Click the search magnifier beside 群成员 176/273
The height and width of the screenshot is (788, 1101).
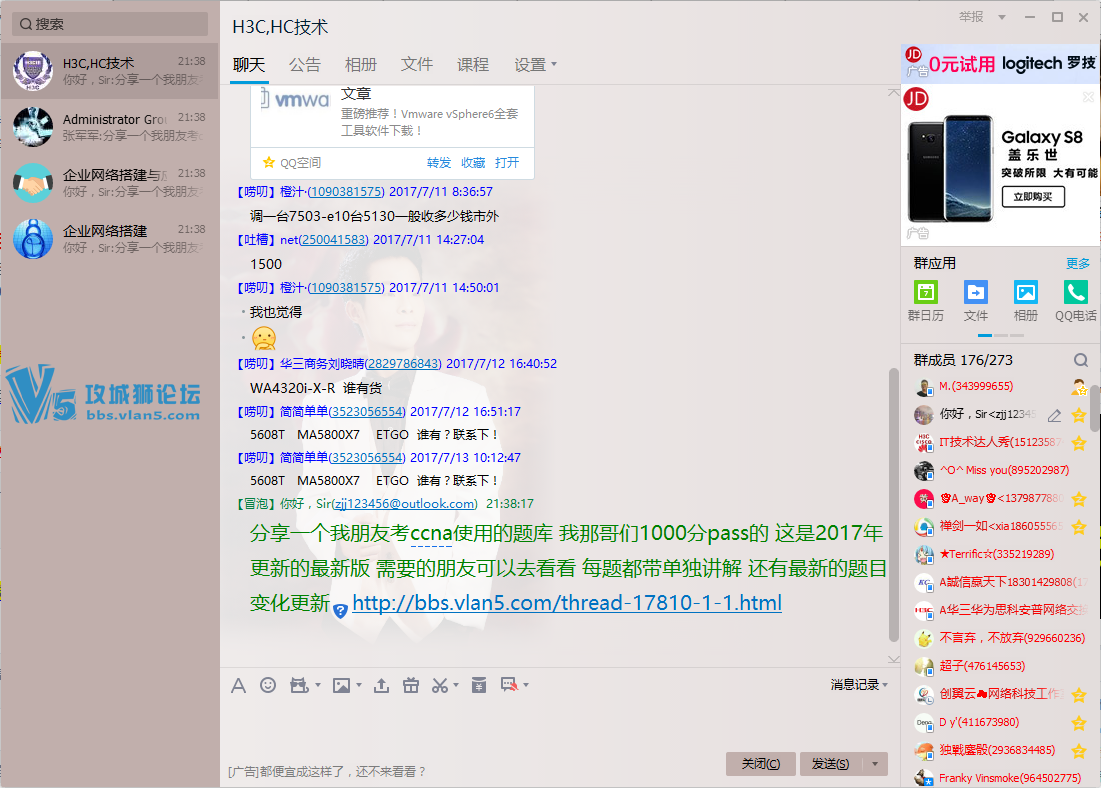click(1080, 360)
